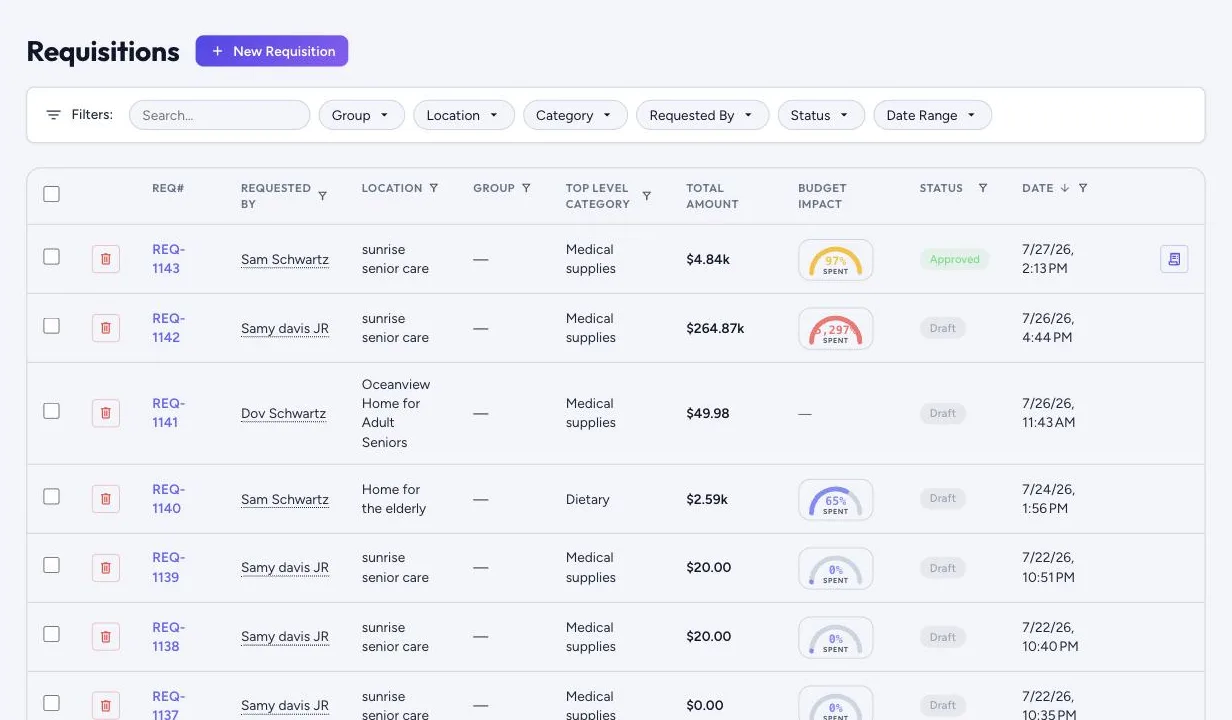Check the box for REQ-1143
The width and height of the screenshot is (1232, 720).
52,257
